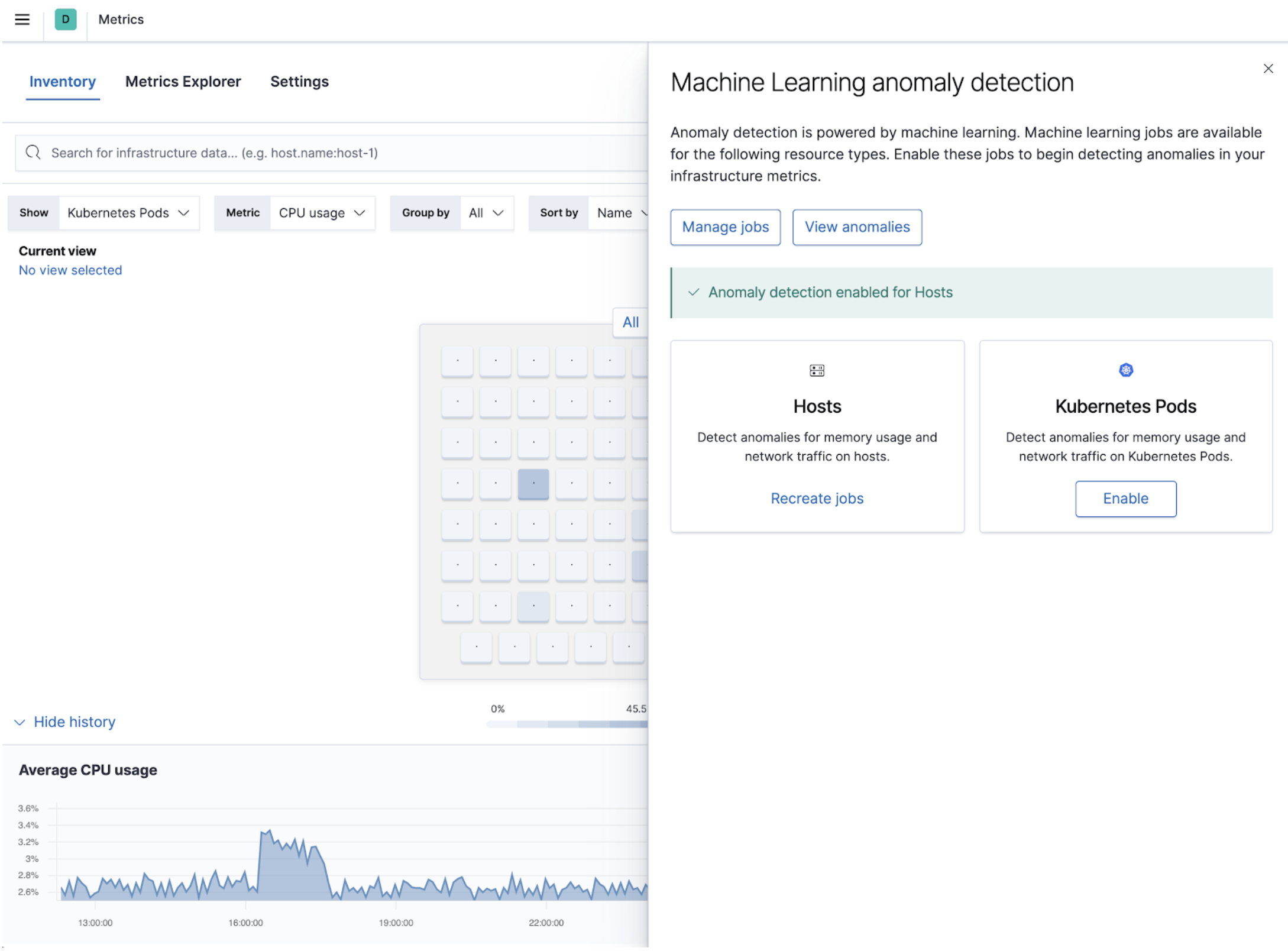
Task: Click the search infrastructure data input field
Action: pos(324,151)
